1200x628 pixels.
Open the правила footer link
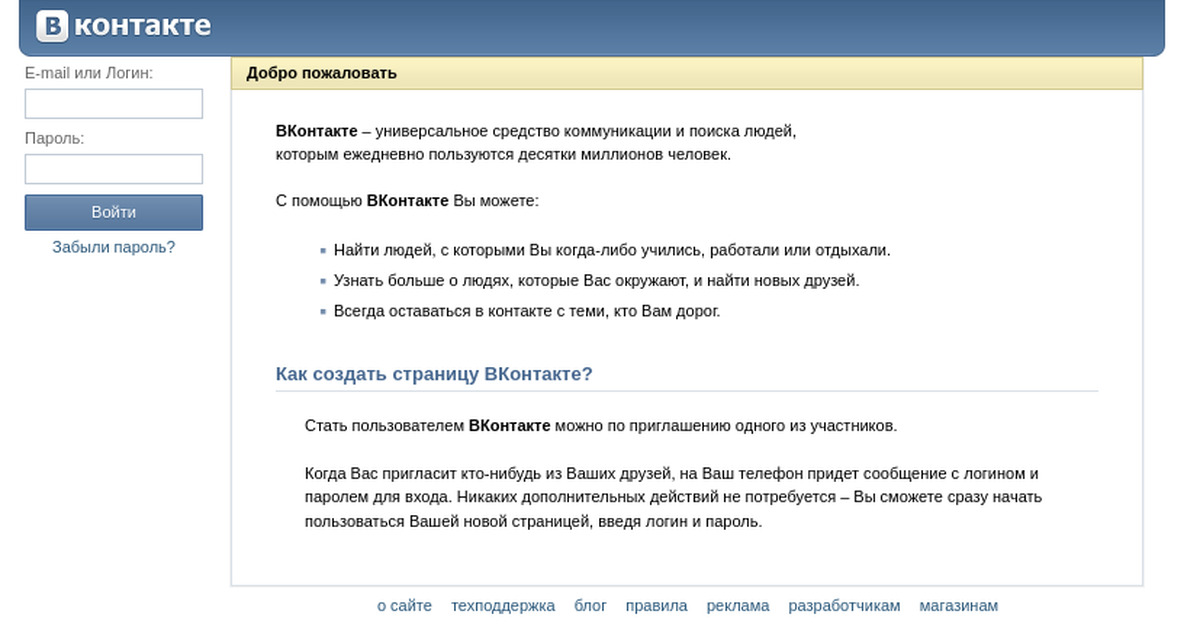coord(657,606)
